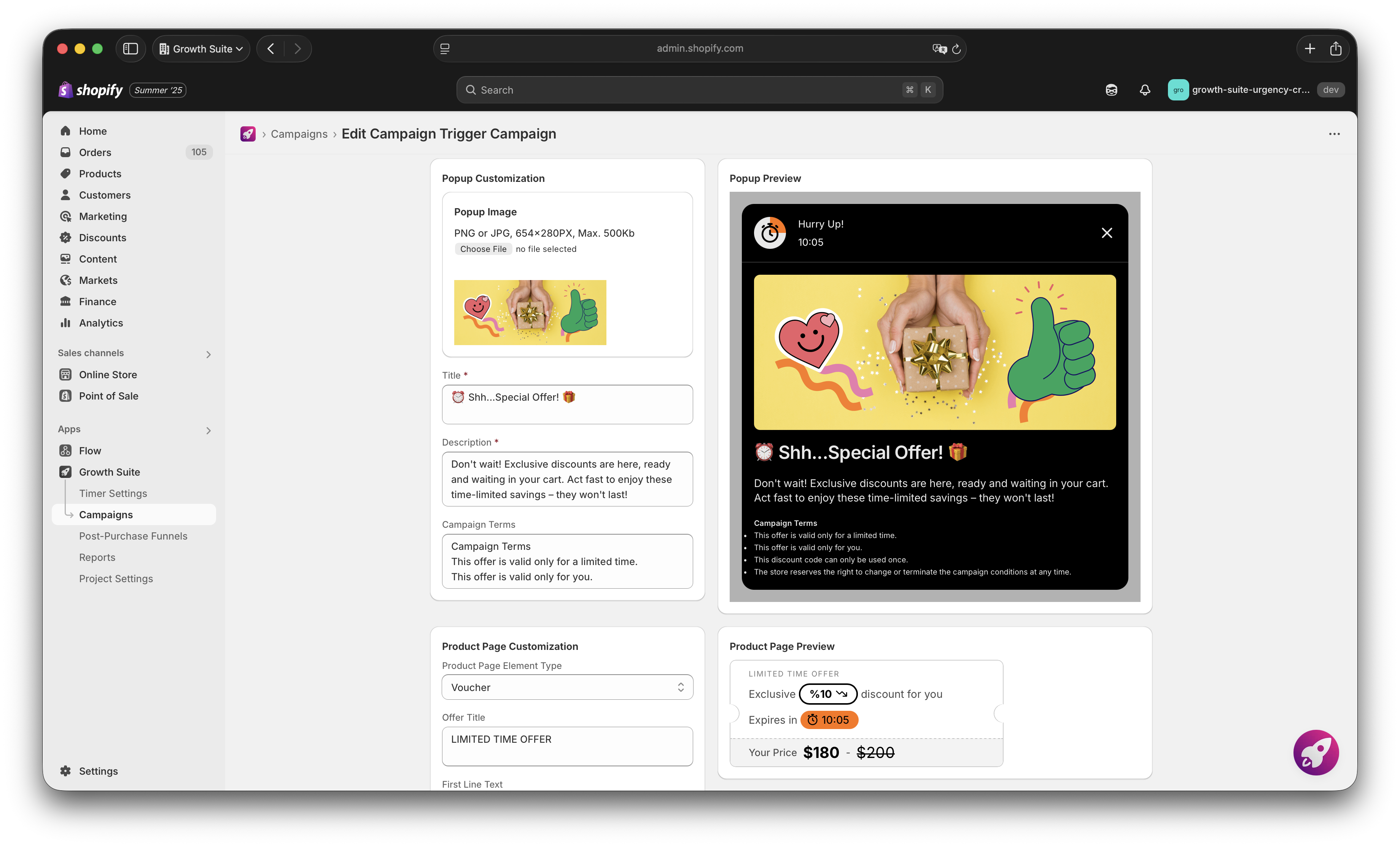
Task: Open Voucher element type dropdown
Action: pos(567,687)
